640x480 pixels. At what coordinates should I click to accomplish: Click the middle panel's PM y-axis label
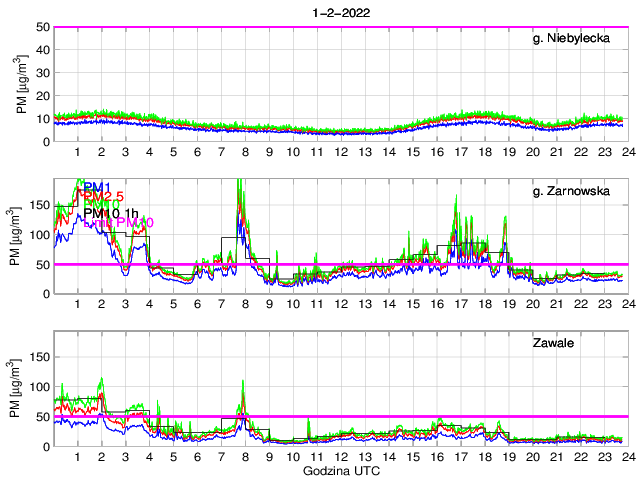click(x=13, y=236)
